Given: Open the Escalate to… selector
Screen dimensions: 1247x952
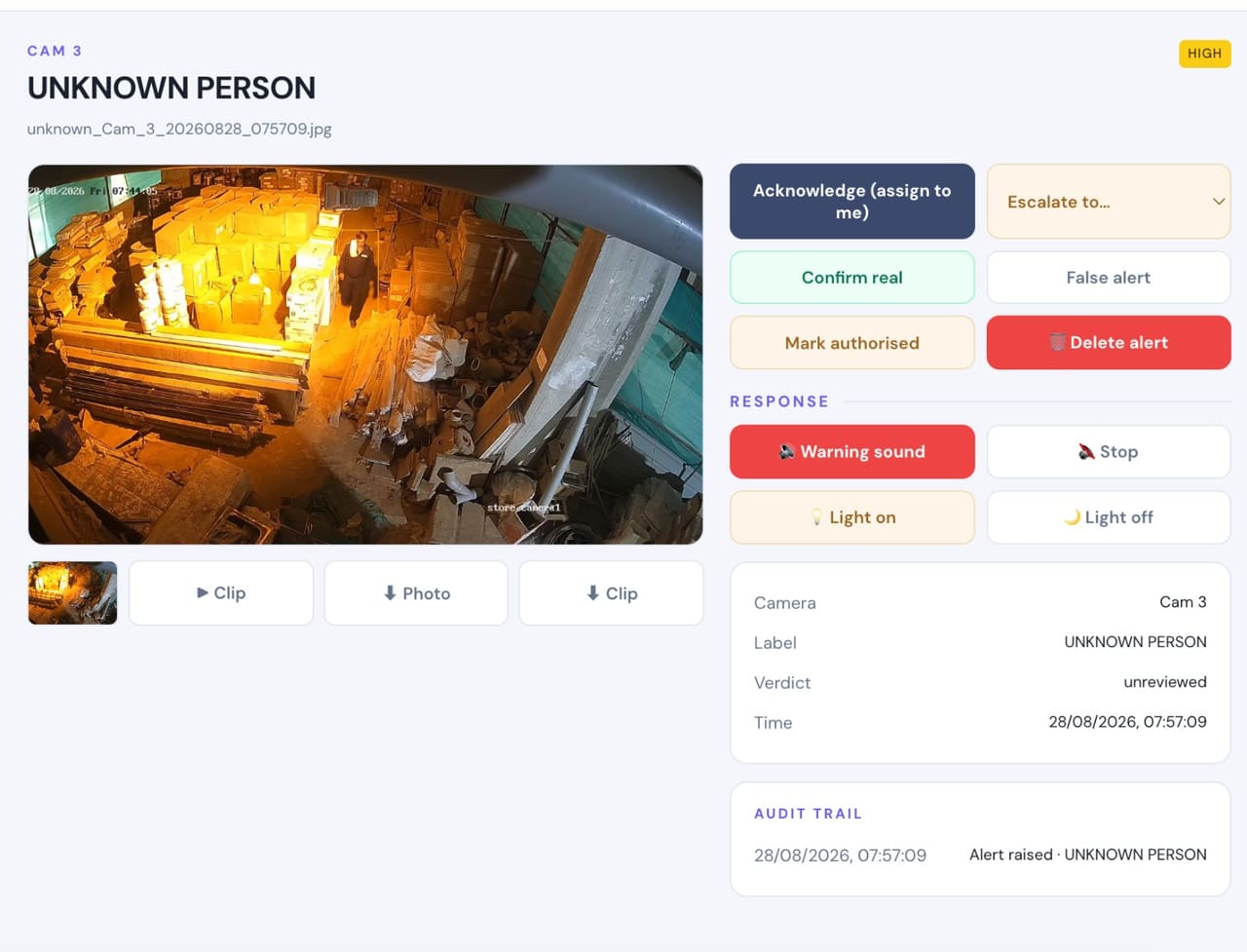Looking at the screenshot, I should [x=1109, y=202].
